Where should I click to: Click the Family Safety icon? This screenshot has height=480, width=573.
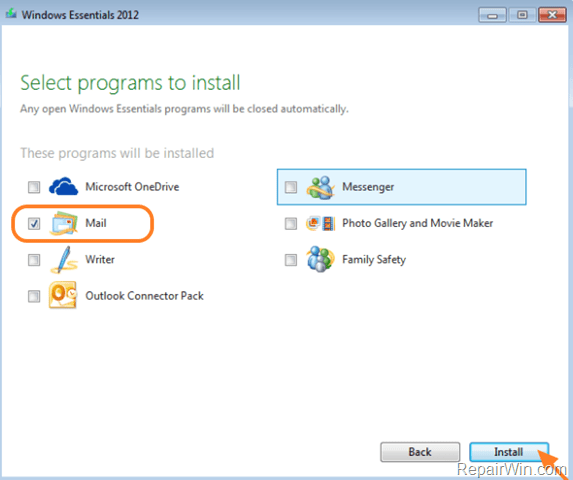(320, 259)
